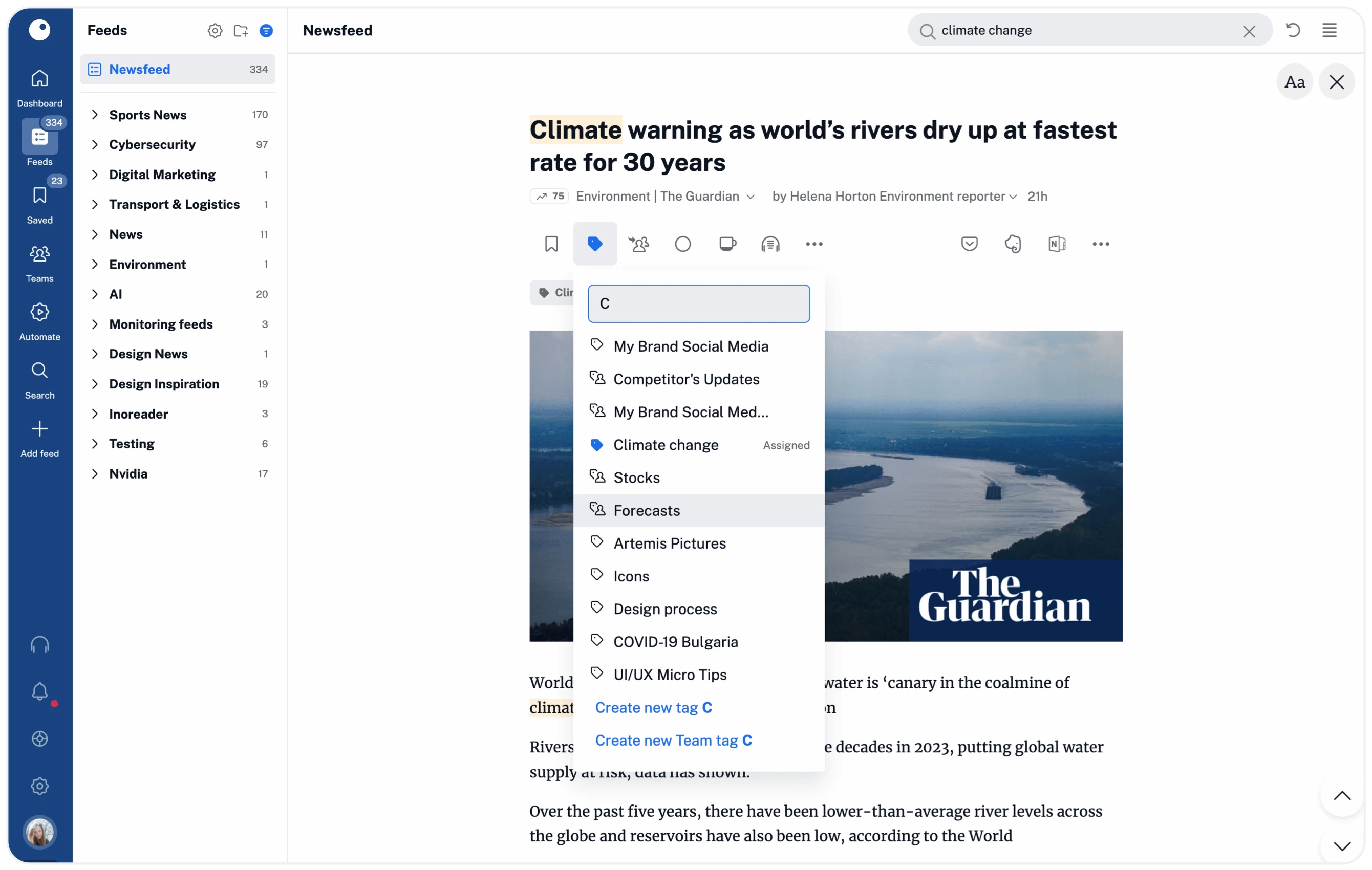
Task: Send article to Evernote
Action: click(1013, 244)
